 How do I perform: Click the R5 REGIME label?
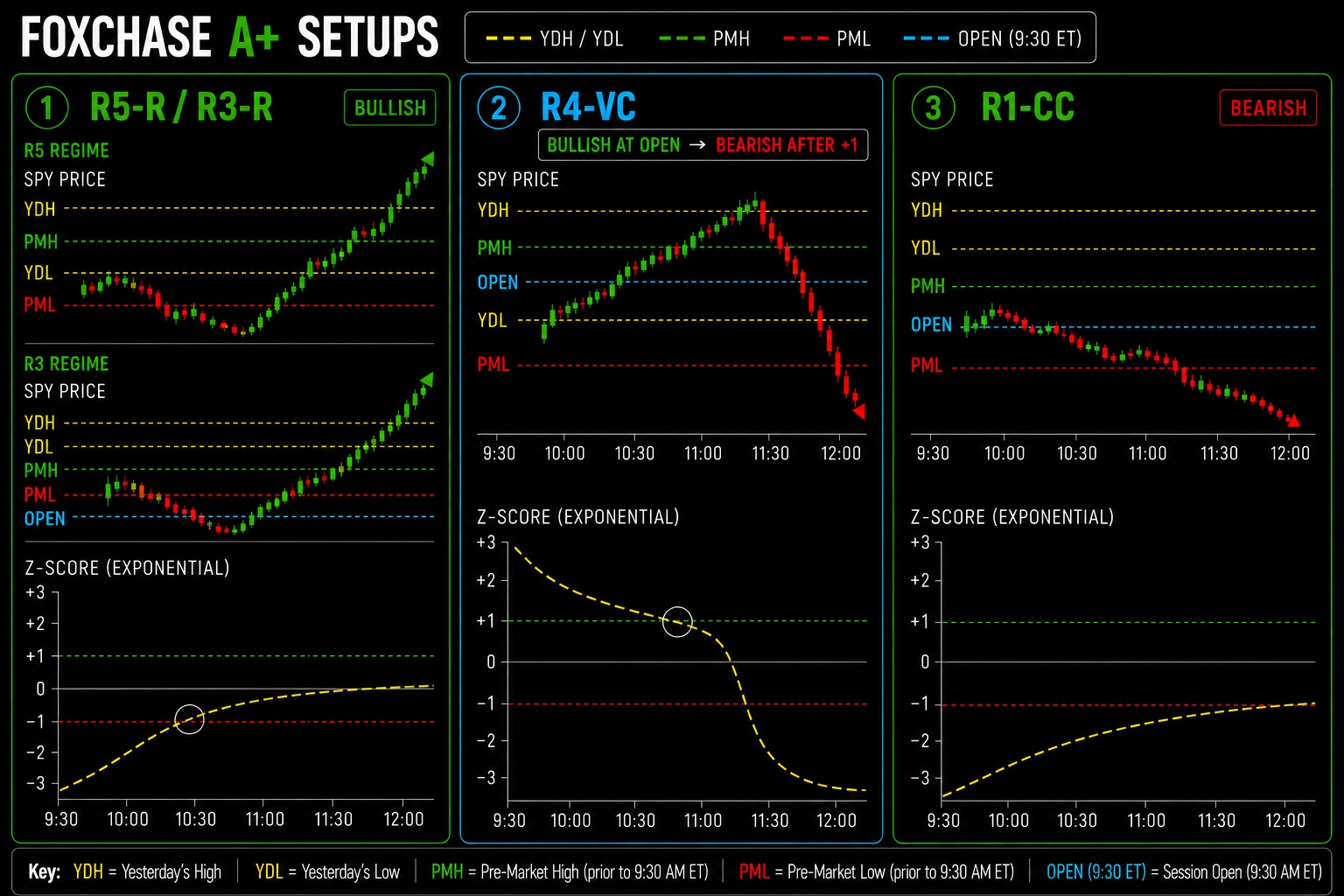(66, 150)
